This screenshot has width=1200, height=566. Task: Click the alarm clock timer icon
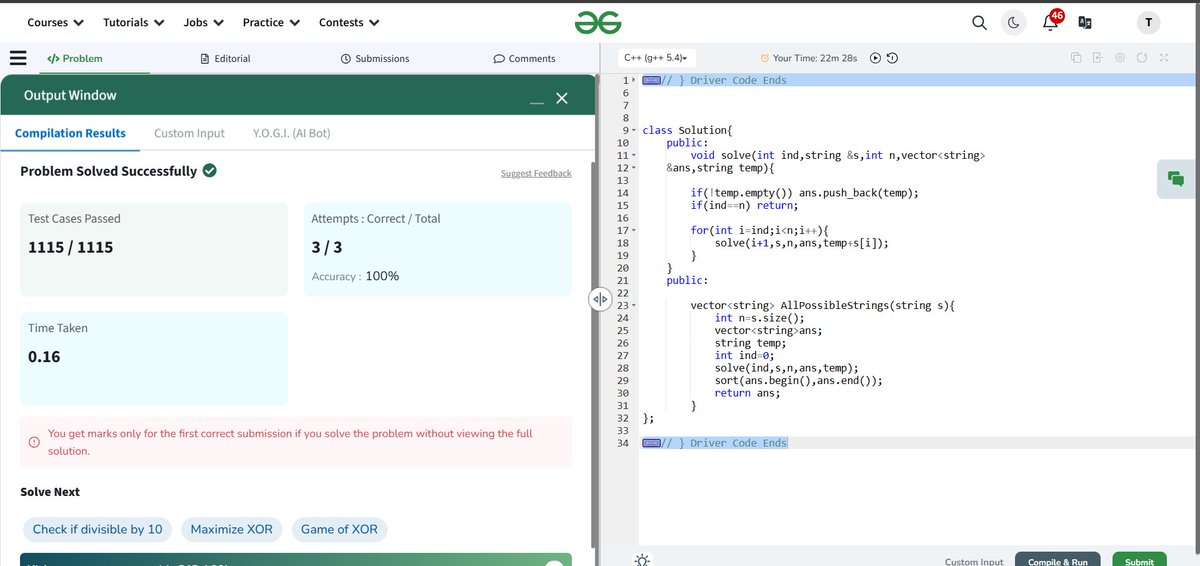click(x=765, y=58)
